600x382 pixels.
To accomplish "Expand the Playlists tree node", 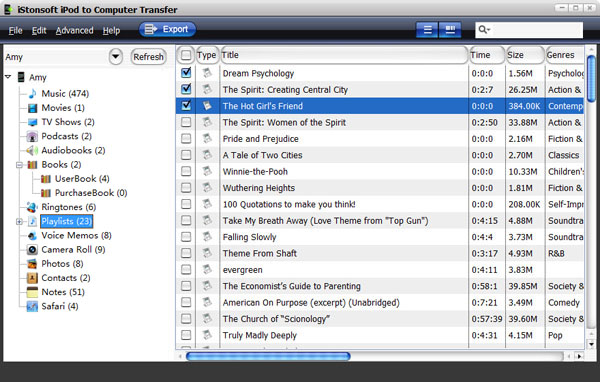I will coord(19,222).
